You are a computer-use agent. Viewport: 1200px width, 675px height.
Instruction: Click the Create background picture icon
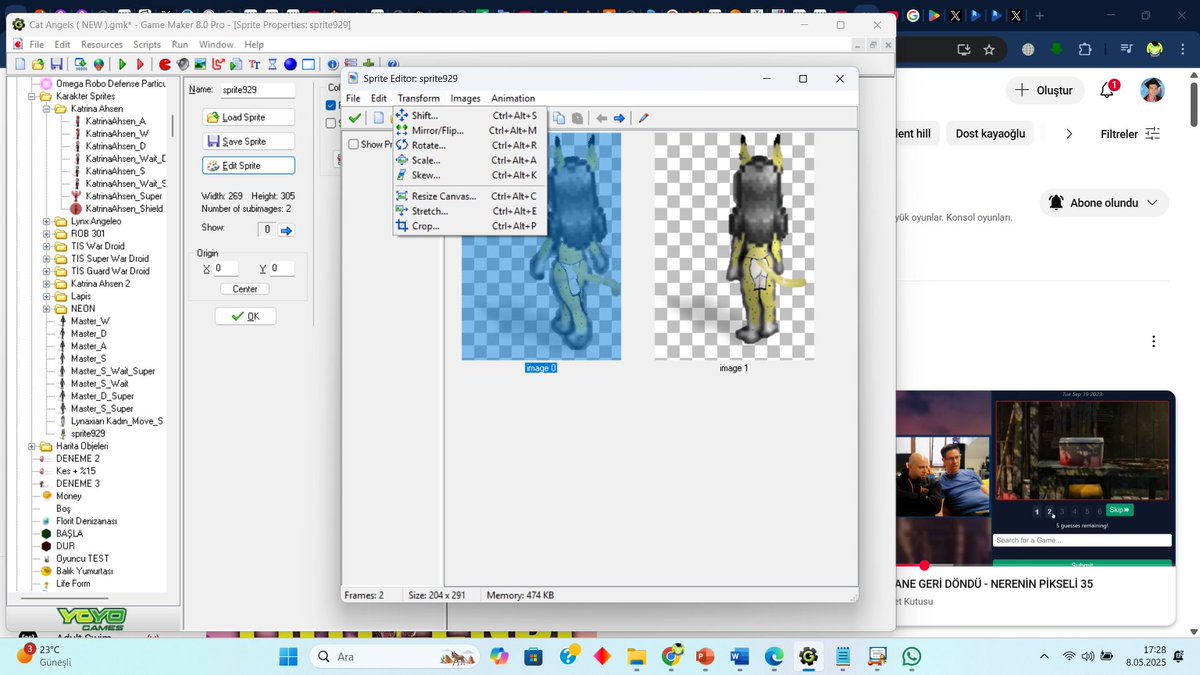tap(200, 64)
